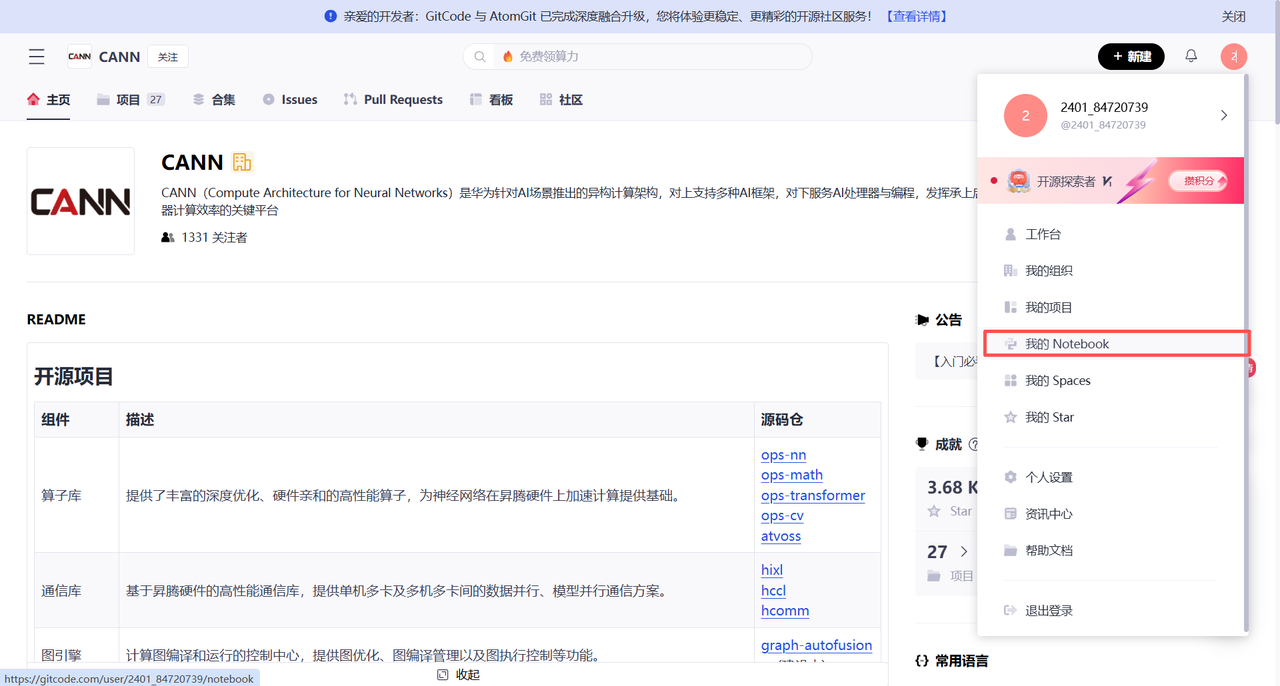This screenshot has height=686, width=1280.
Task: Switch to 合集 tab
Action: (213, 100)
